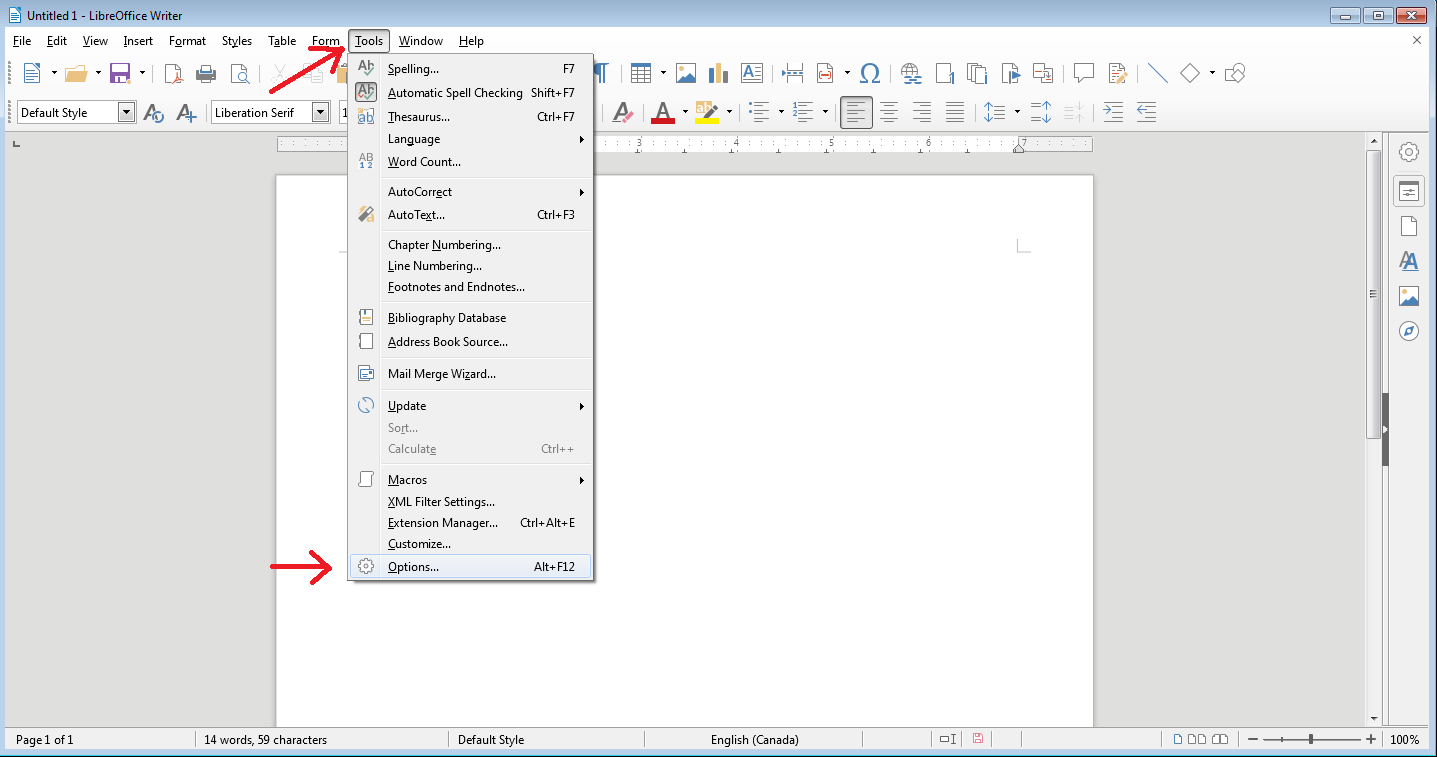Image resolution: width=1437 pixels, height=757 pixels.
Task: Increase indent of the paragraph
Action: 1113,113
